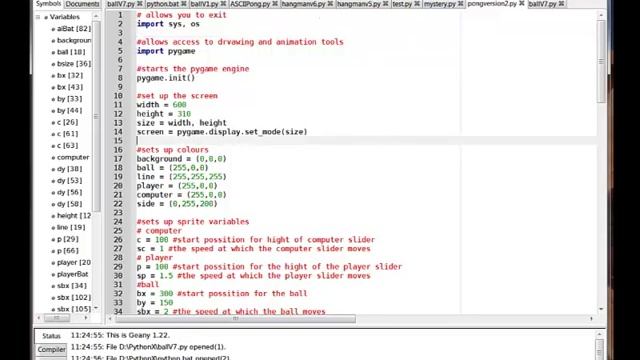Close the ballV1.py tab
This screenshot has width=640, height=360.
coord(224,4)
